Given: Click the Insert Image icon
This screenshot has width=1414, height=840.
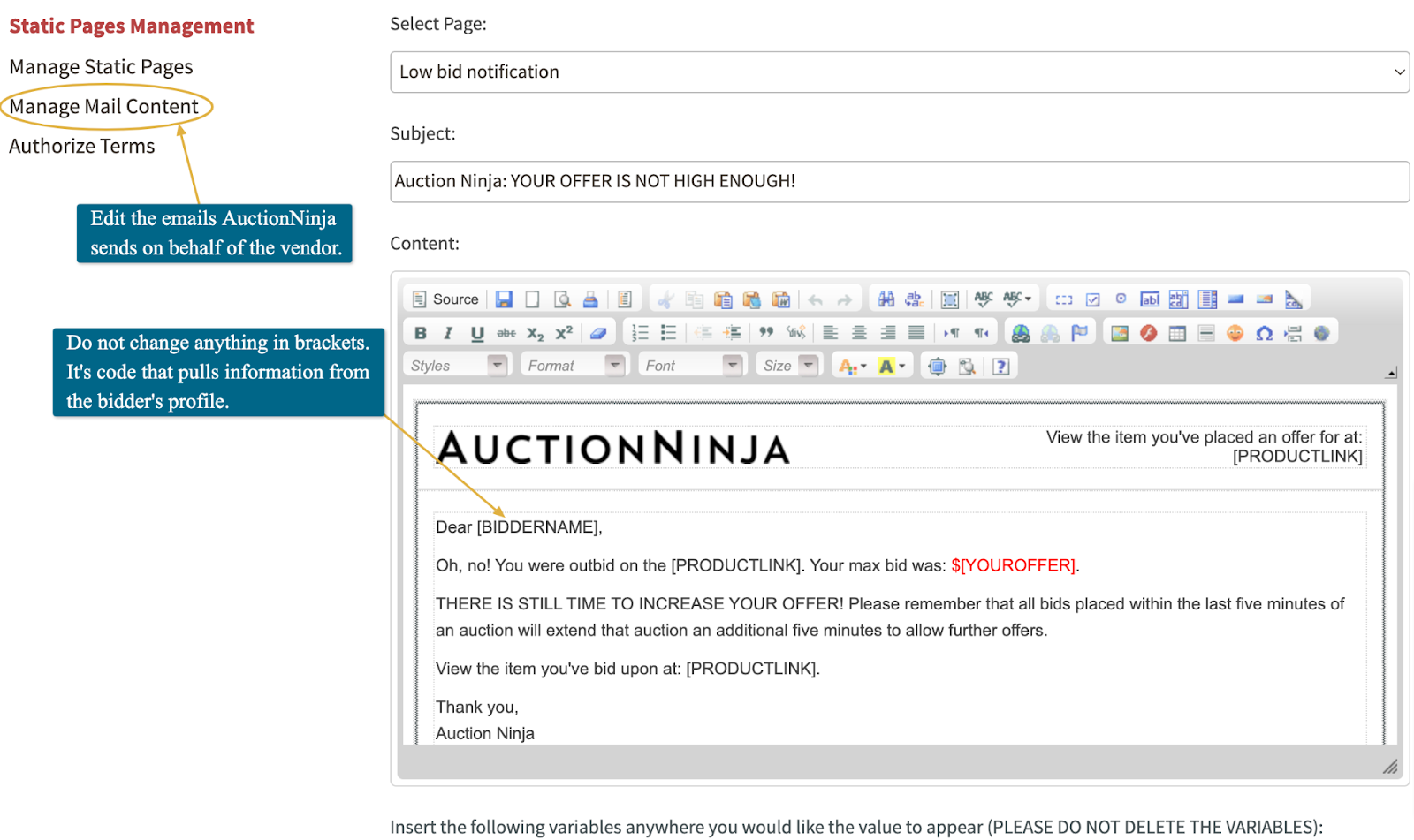Looking at the screenshot, I should (x=1120, y=333).
